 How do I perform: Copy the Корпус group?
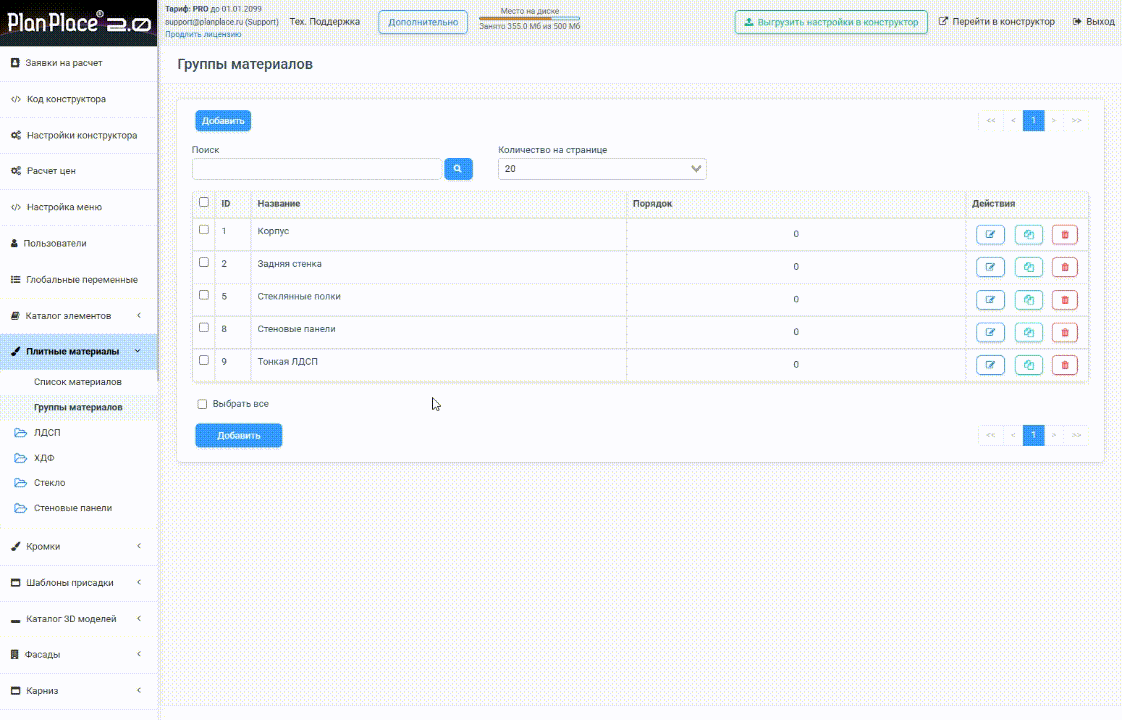(1028, 235)
